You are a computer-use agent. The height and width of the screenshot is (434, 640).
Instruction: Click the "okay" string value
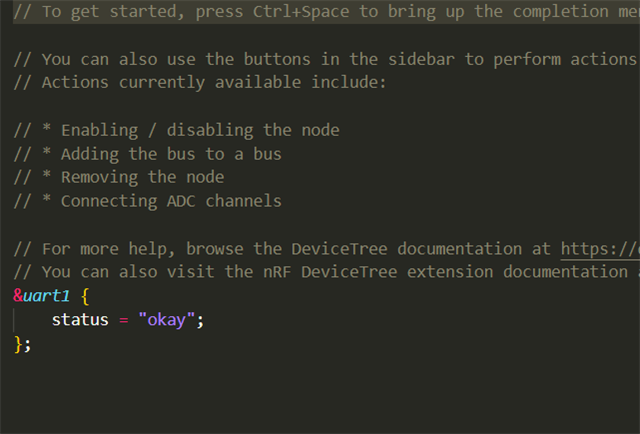click(167, 320)
